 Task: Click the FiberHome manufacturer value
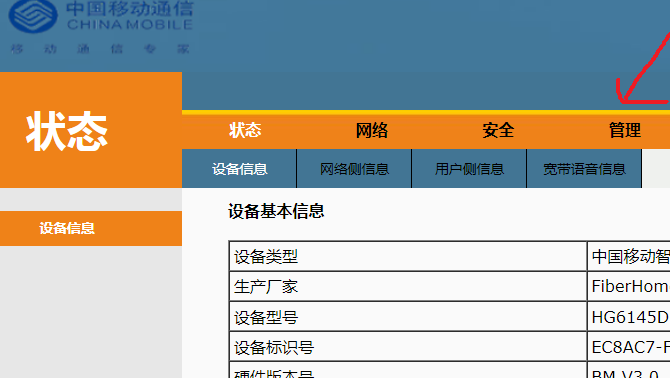(630, 286)
